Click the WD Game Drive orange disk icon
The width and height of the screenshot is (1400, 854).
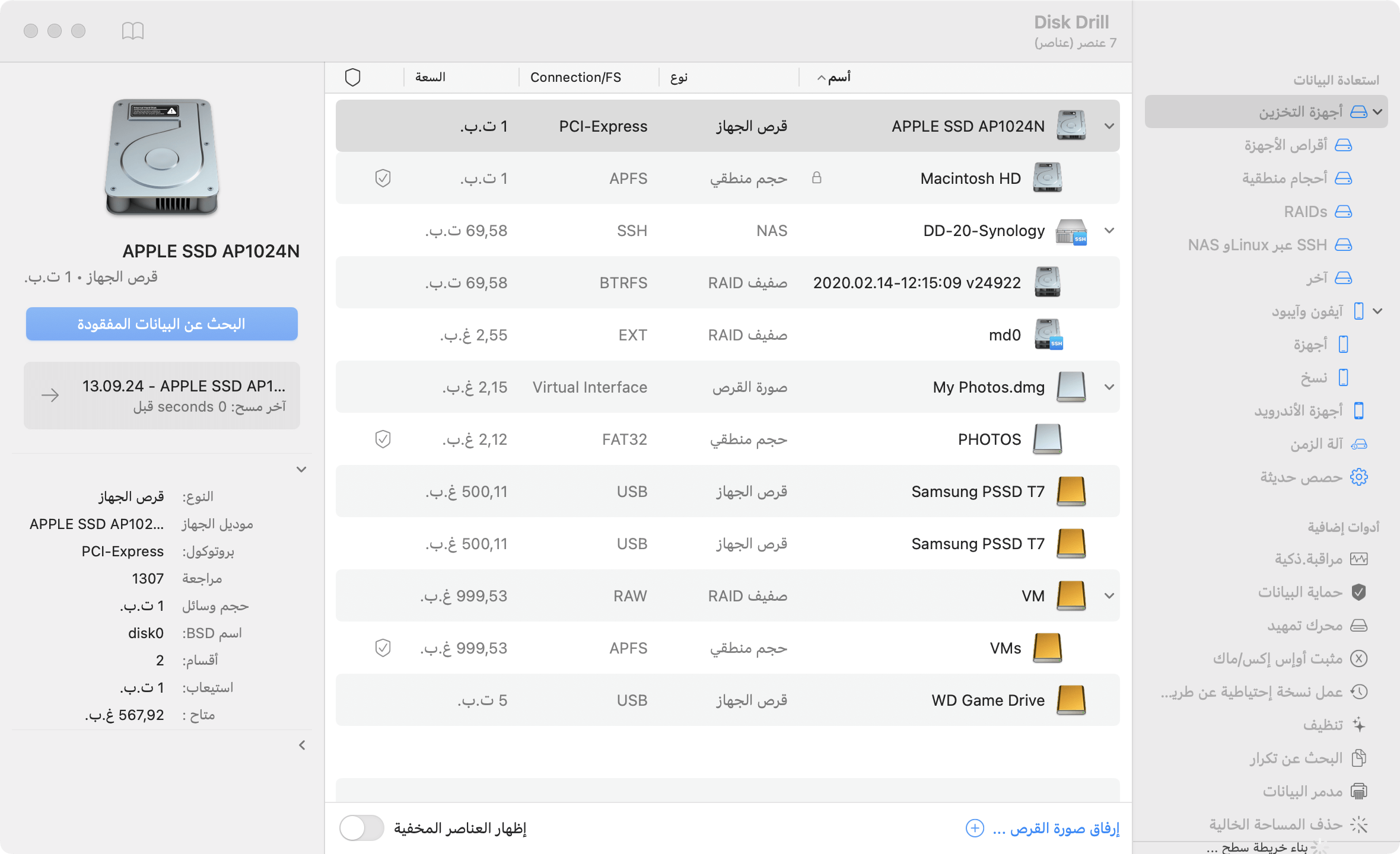1071,700
